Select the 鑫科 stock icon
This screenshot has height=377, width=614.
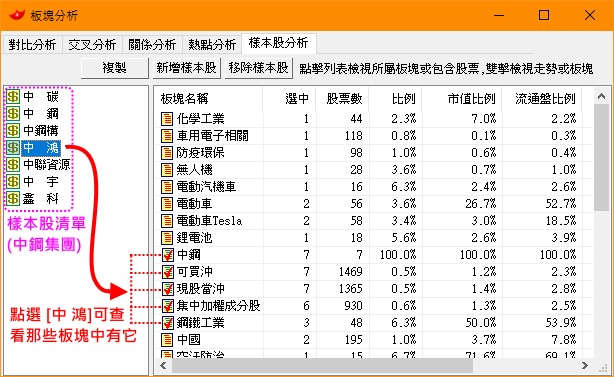(x=13, y=198)
